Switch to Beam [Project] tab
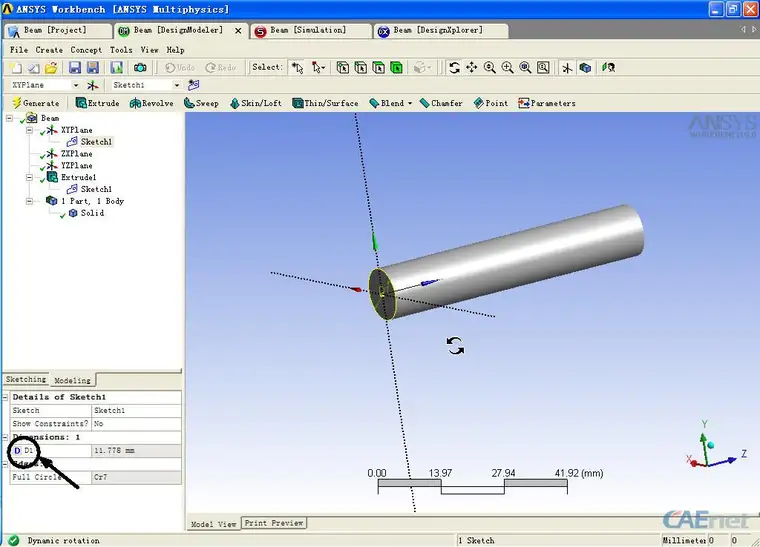This screenshot has height=547, width=760. (x=58, y=31)
